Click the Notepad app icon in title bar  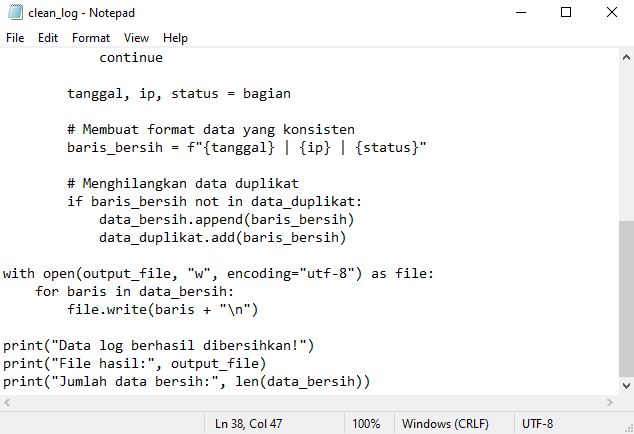15,12
